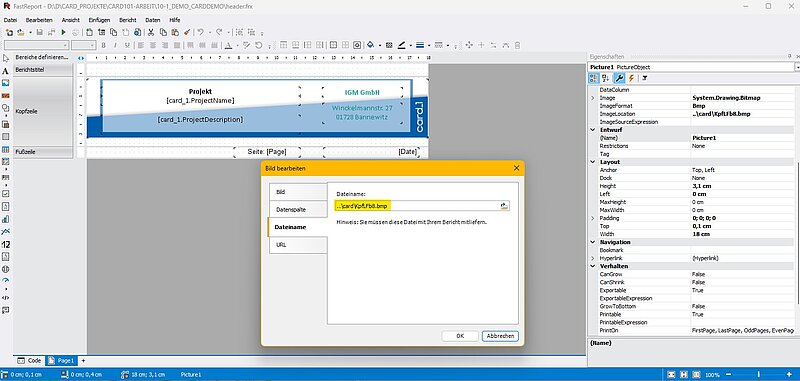800x381 pixels.
Task: Open the Einfügen menu
Action: click(99, 20)
